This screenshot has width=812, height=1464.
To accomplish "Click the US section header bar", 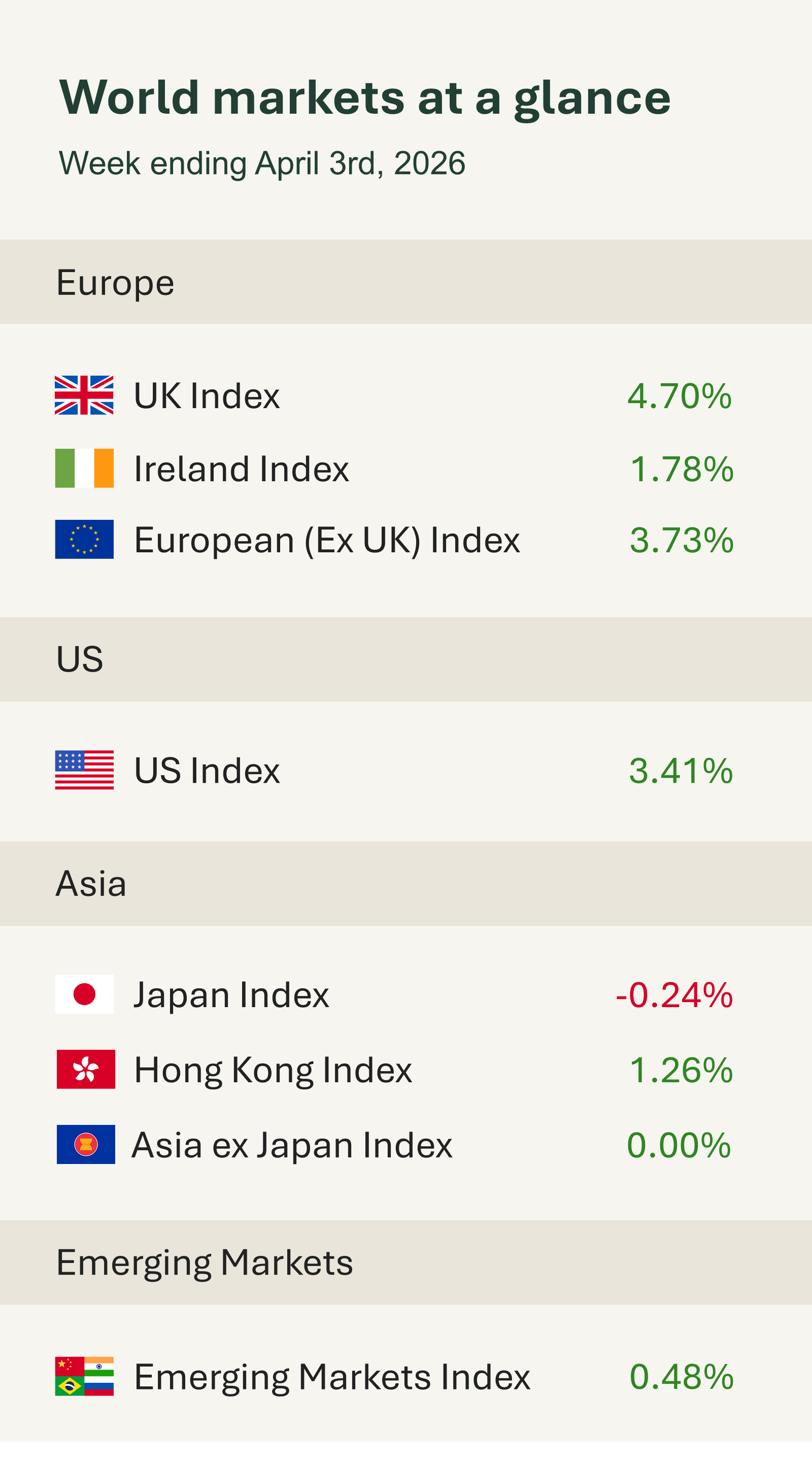I will coord(405,659).
